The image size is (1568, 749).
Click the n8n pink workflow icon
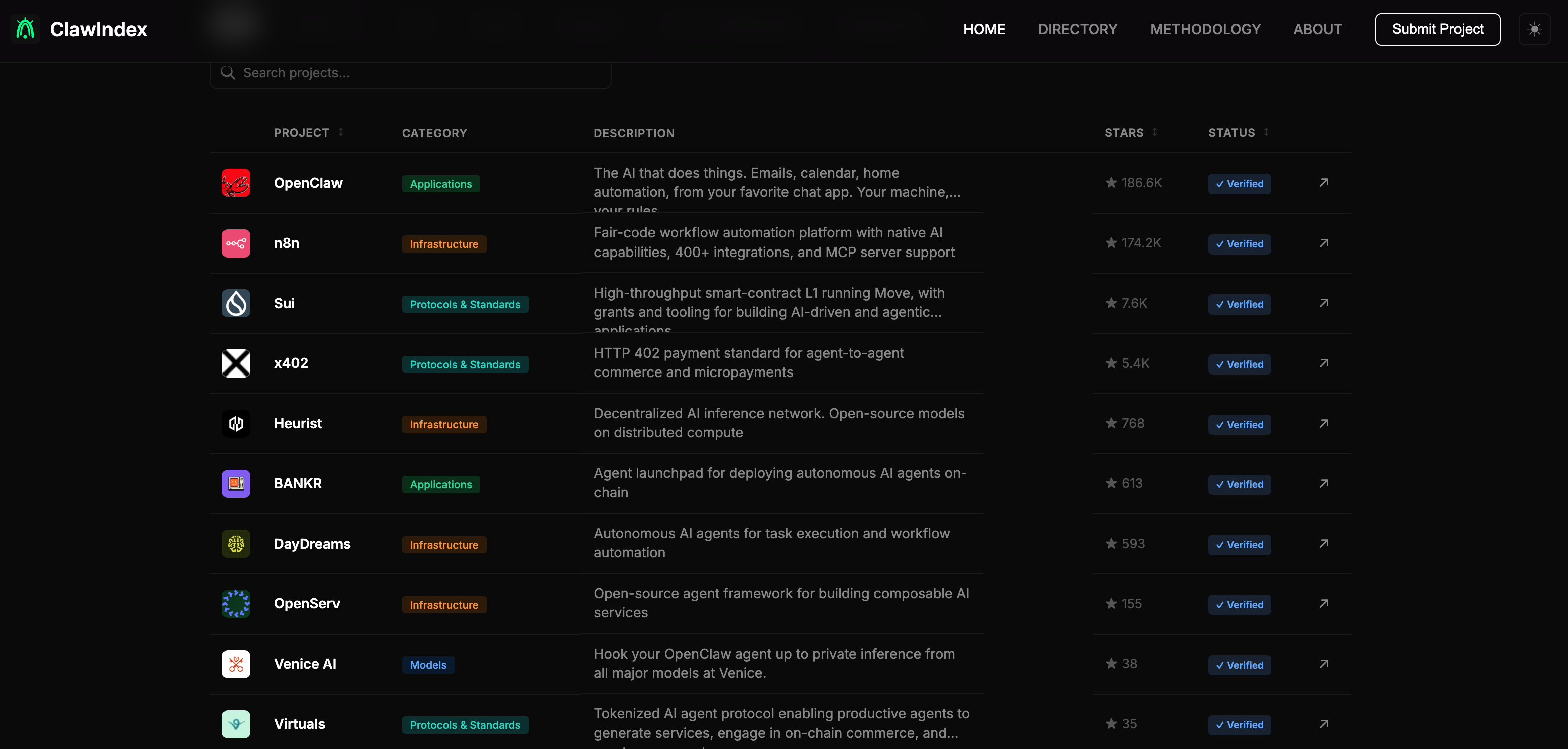click(236, 243)
